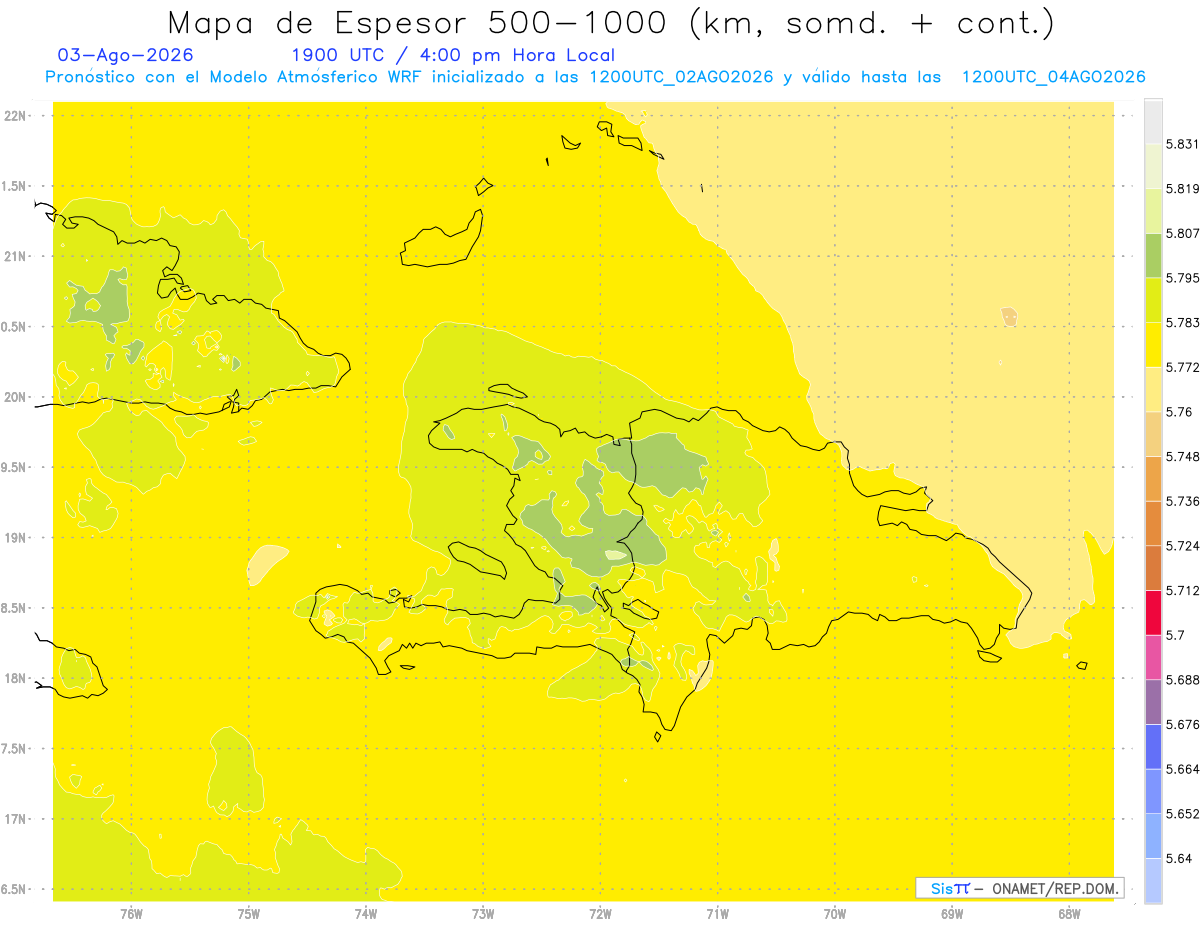The height and width of the screenshot is (927, 1200).
Task: Click the pink swatch in the color scale
Action: pos(1153,657)
